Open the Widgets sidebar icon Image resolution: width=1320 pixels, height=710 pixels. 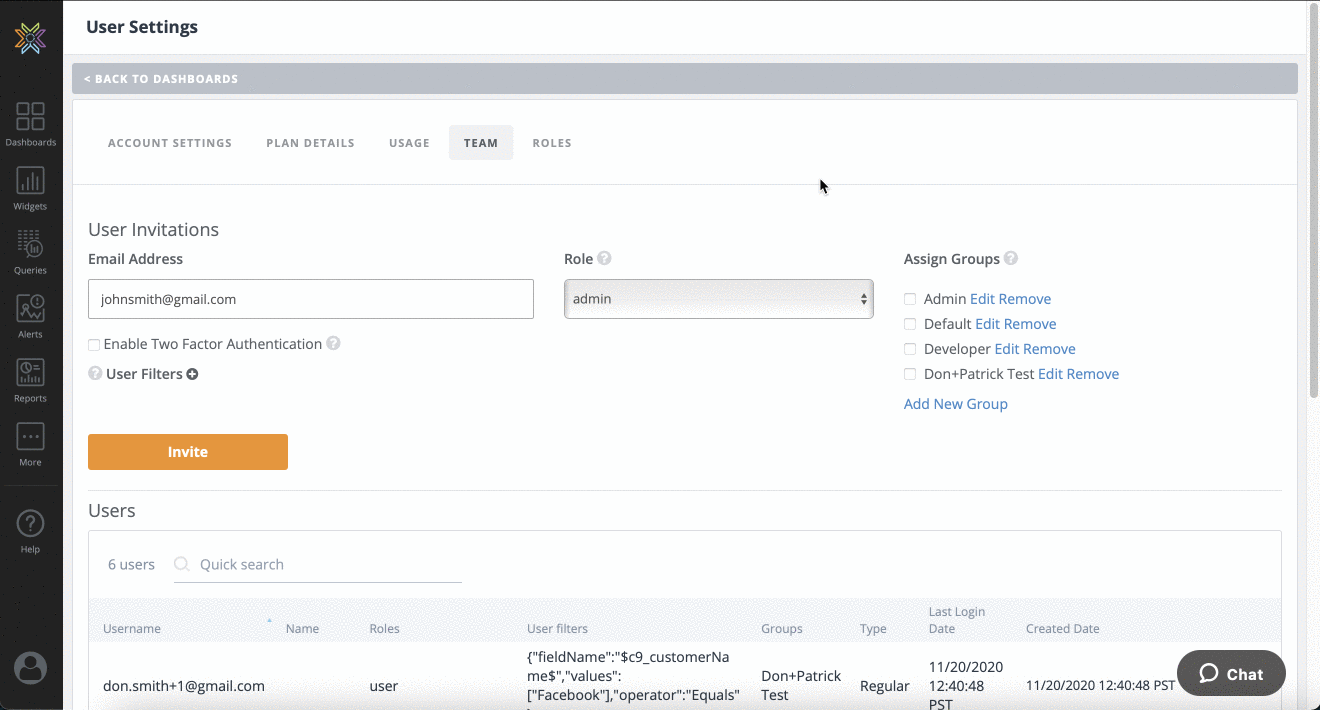pyautogui.click(x=30, y=187)
